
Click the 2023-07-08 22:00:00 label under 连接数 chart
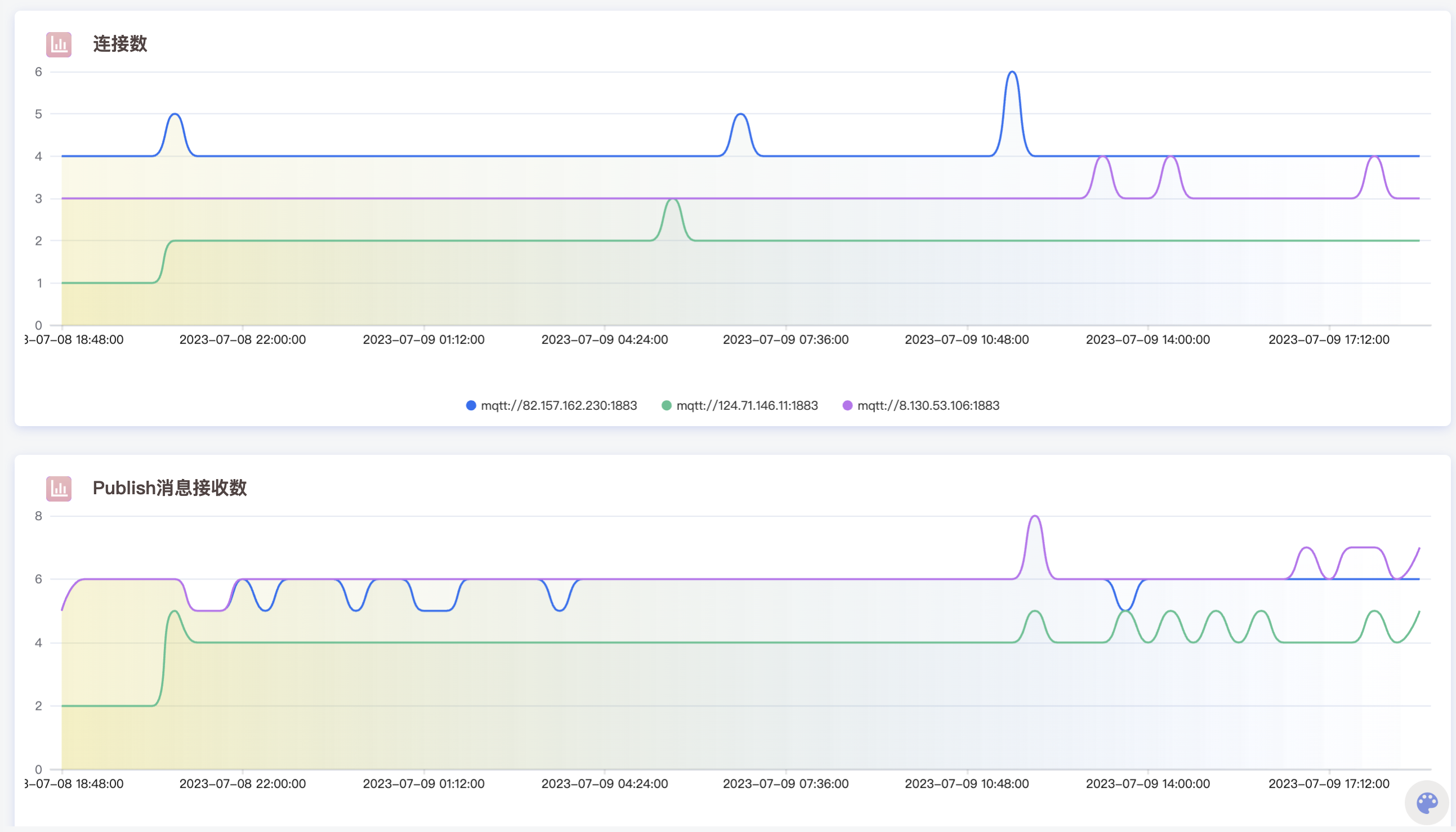tap(242, 339)
